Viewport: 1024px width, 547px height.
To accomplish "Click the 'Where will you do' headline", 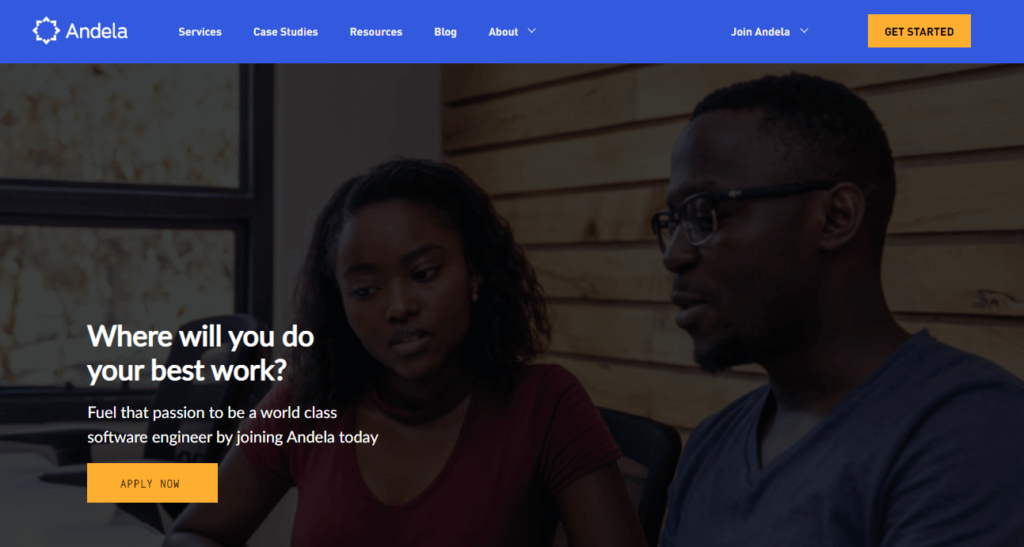I will tap(200, 337).
